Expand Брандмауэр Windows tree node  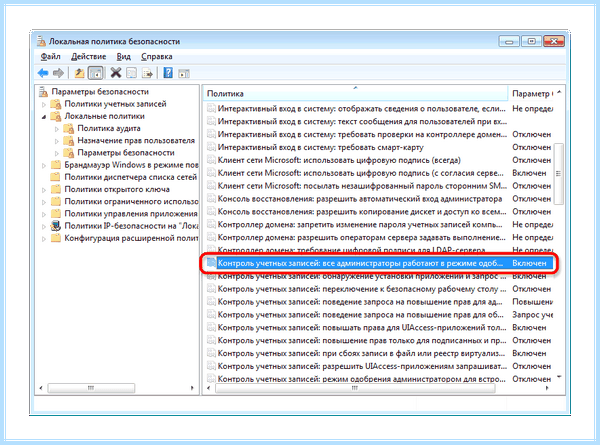tap(44, 166)
